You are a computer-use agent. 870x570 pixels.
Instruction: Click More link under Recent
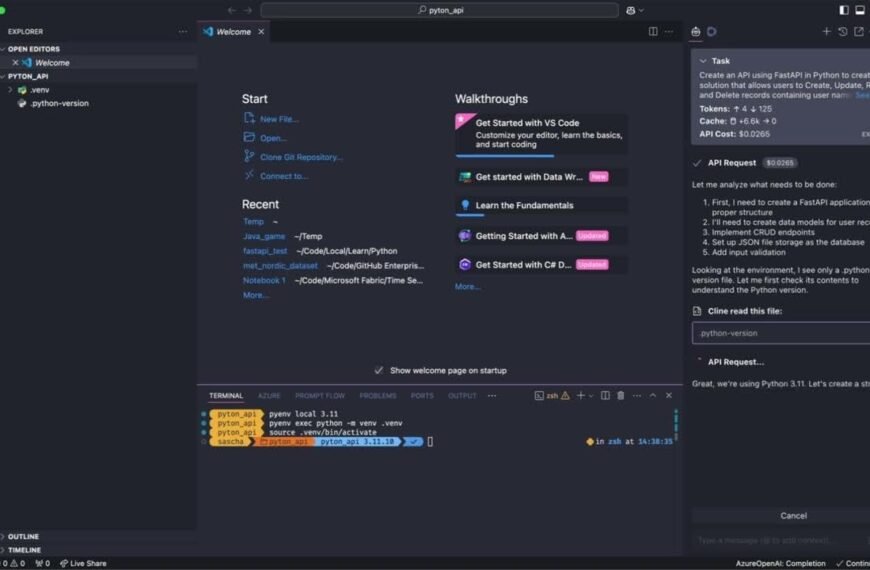click(256, 295)
